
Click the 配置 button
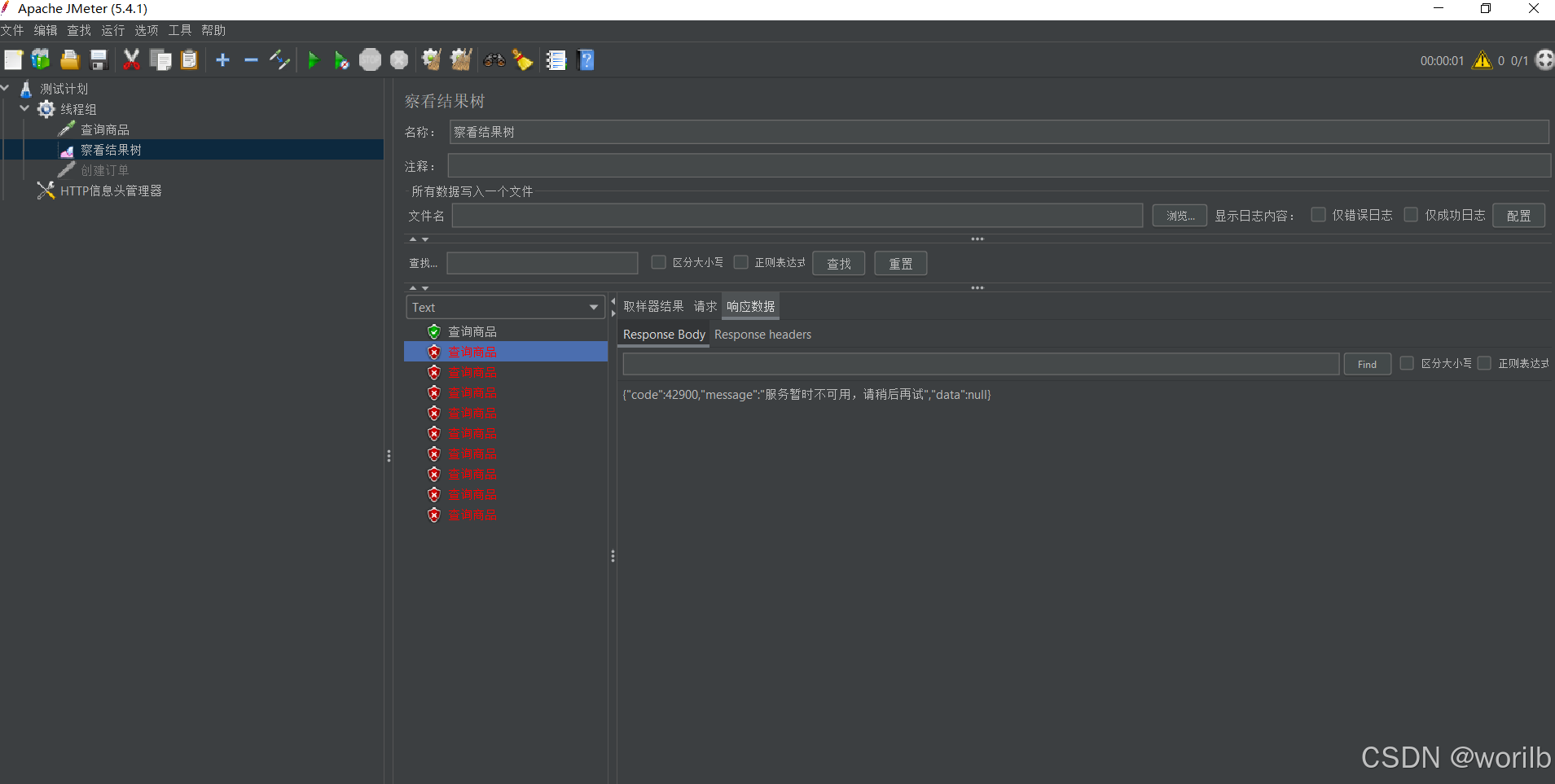(x=1518, y=216)
